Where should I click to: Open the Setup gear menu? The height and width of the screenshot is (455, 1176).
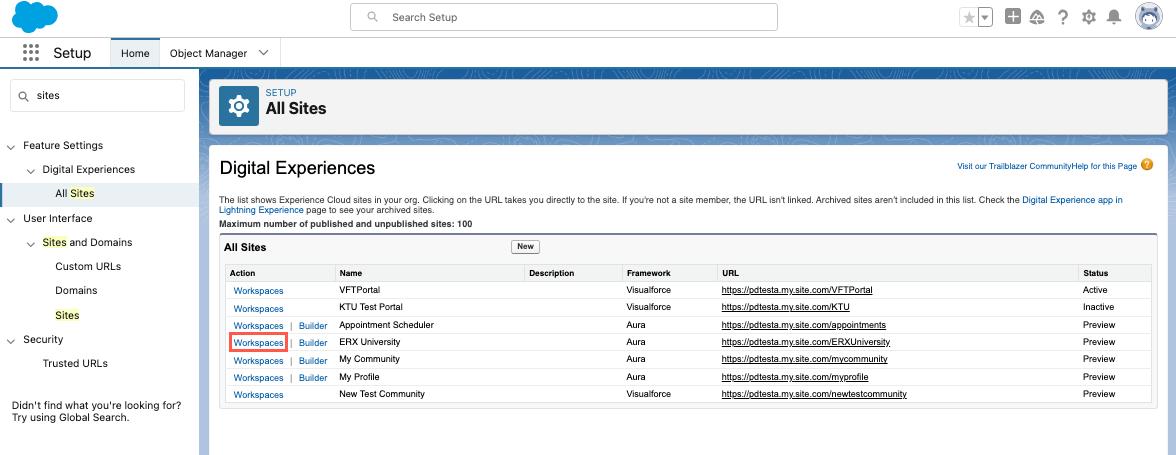tap(1089, 17)
